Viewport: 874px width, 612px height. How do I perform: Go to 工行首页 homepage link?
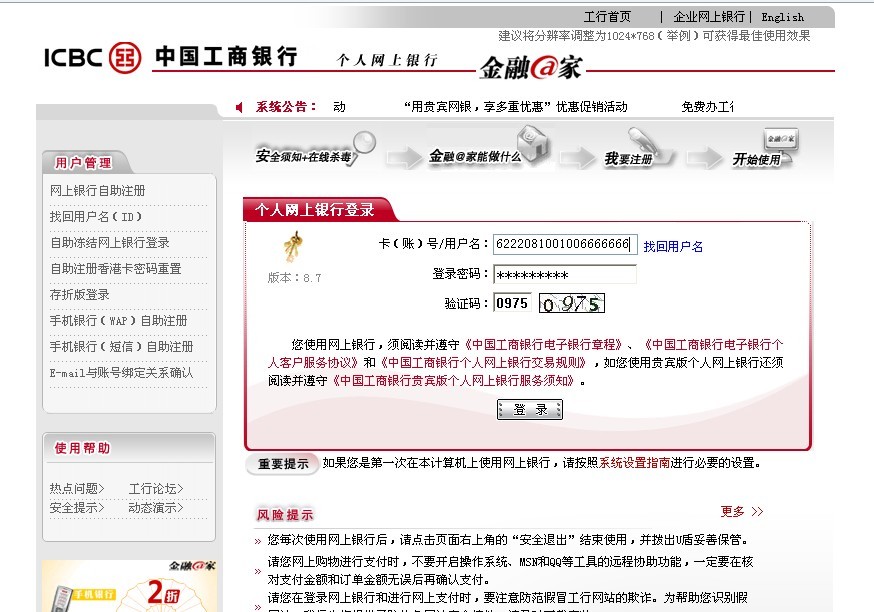608,16
